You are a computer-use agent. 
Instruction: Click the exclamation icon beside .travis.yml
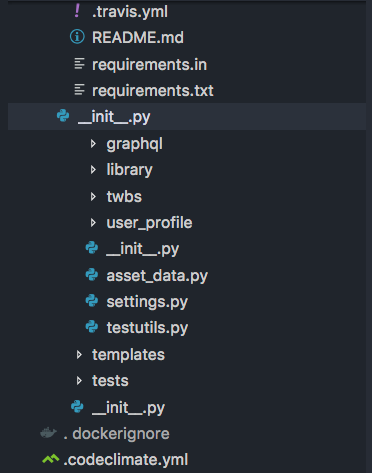[77, 11]
